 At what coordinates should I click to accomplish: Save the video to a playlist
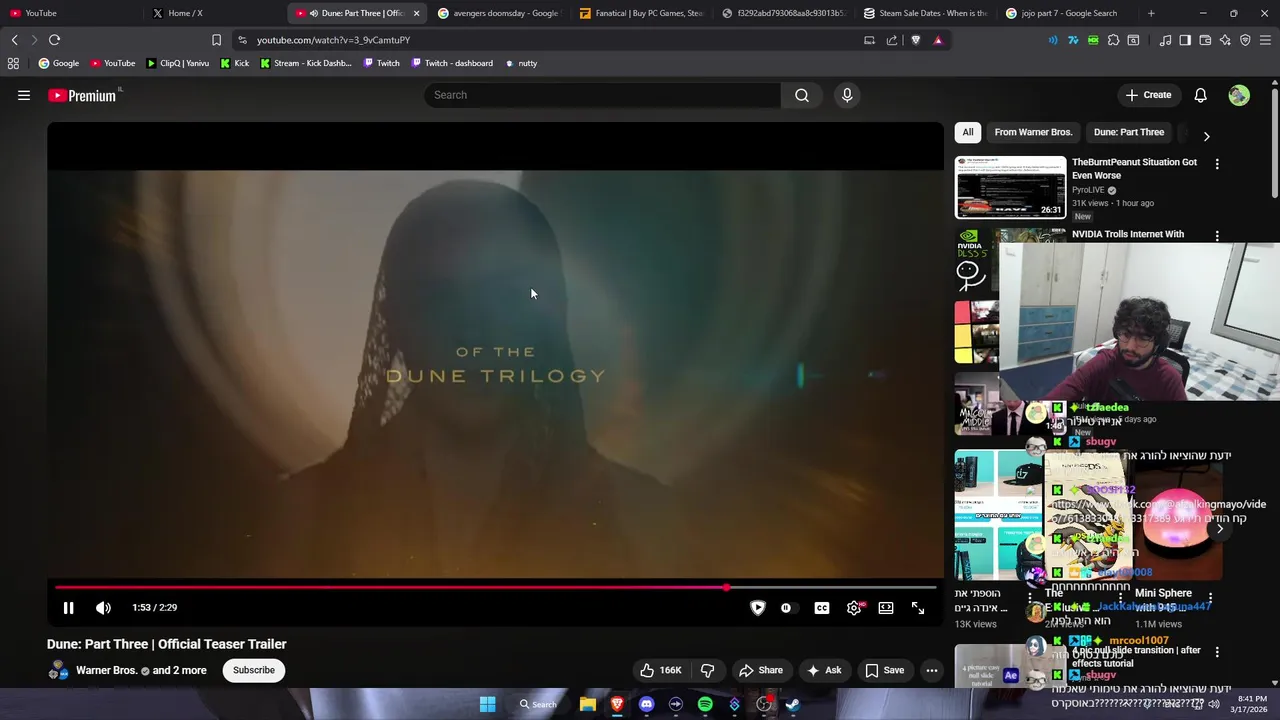(884, 670)
